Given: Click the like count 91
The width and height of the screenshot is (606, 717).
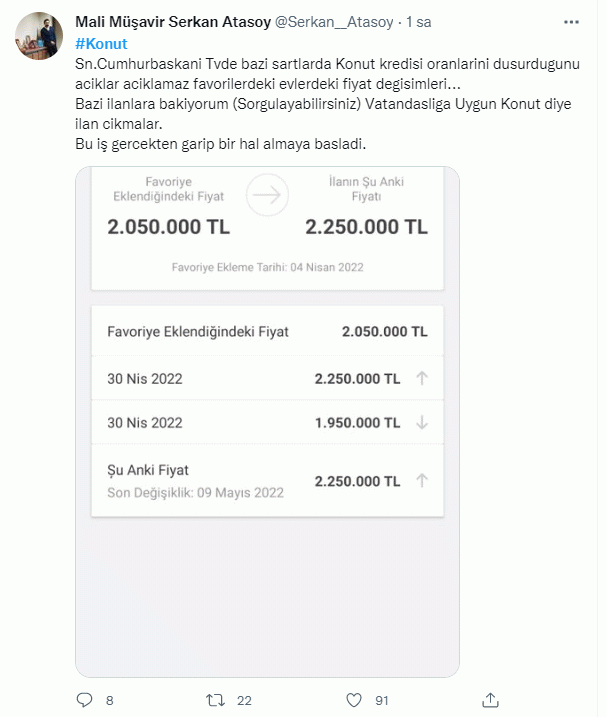Looking at the screenshot, I should (381, 700).
